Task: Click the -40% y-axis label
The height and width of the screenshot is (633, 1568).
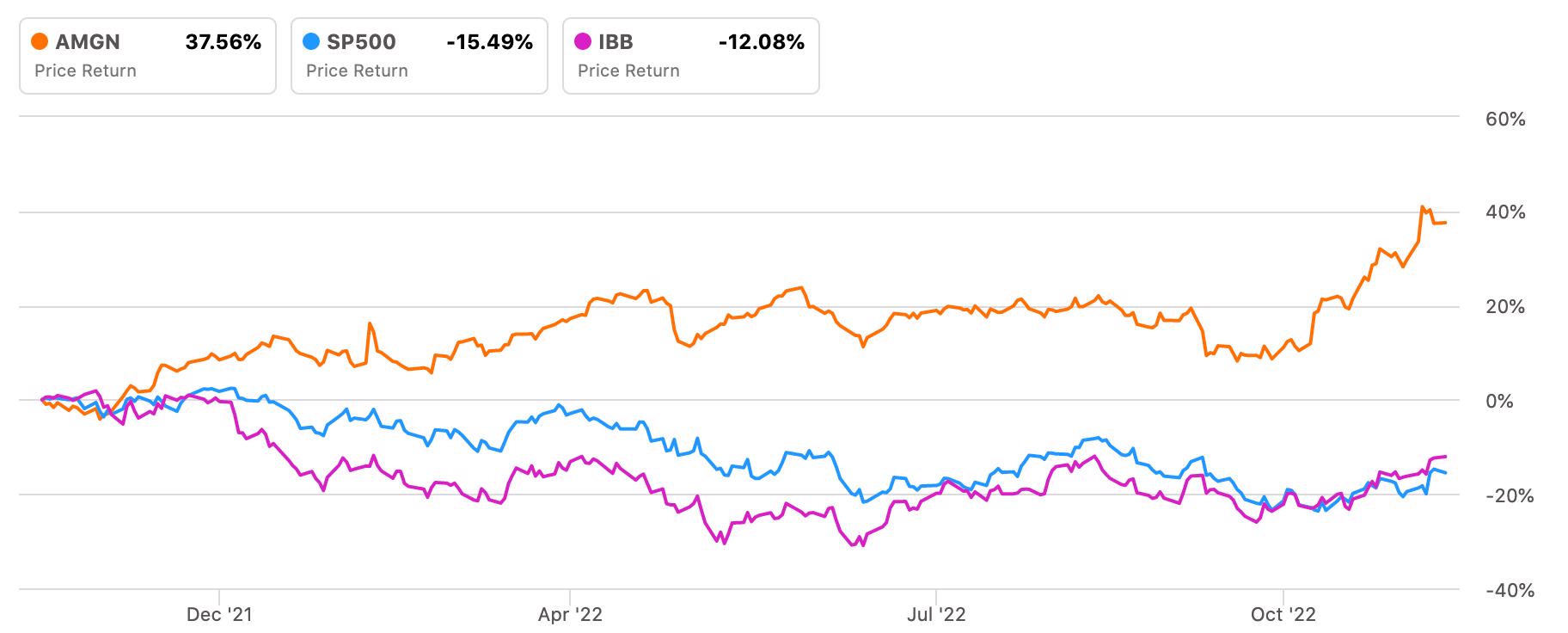Action: click(1510, 591)
